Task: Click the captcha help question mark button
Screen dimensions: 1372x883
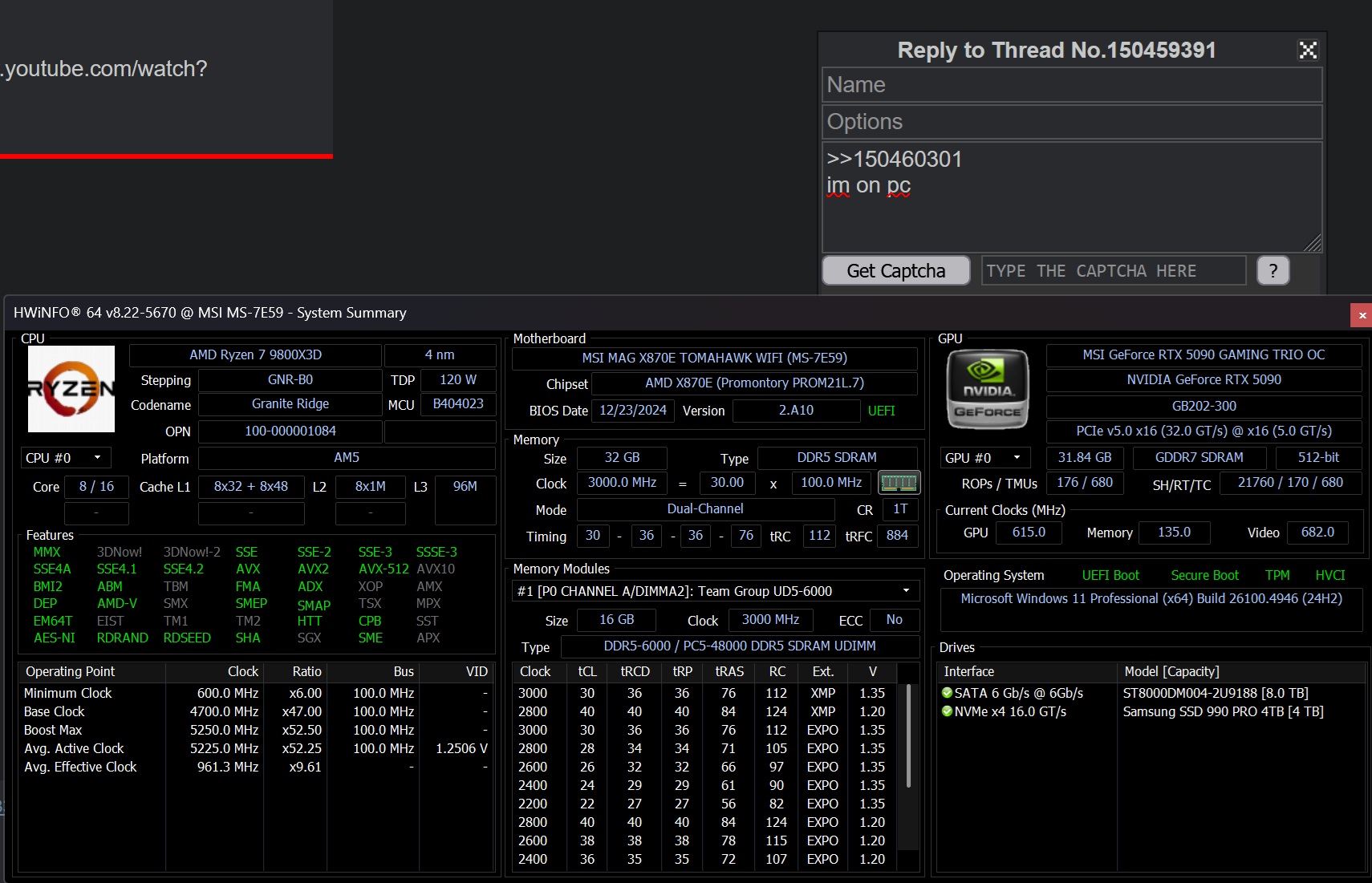Action: 1273,271
